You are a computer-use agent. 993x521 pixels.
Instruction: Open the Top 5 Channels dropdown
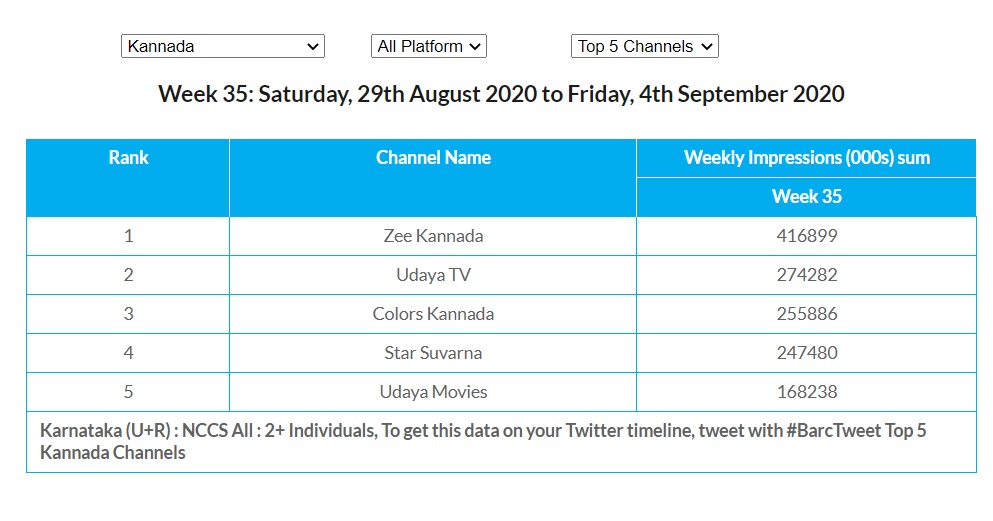pyautogui.click(x=645, y=46)
